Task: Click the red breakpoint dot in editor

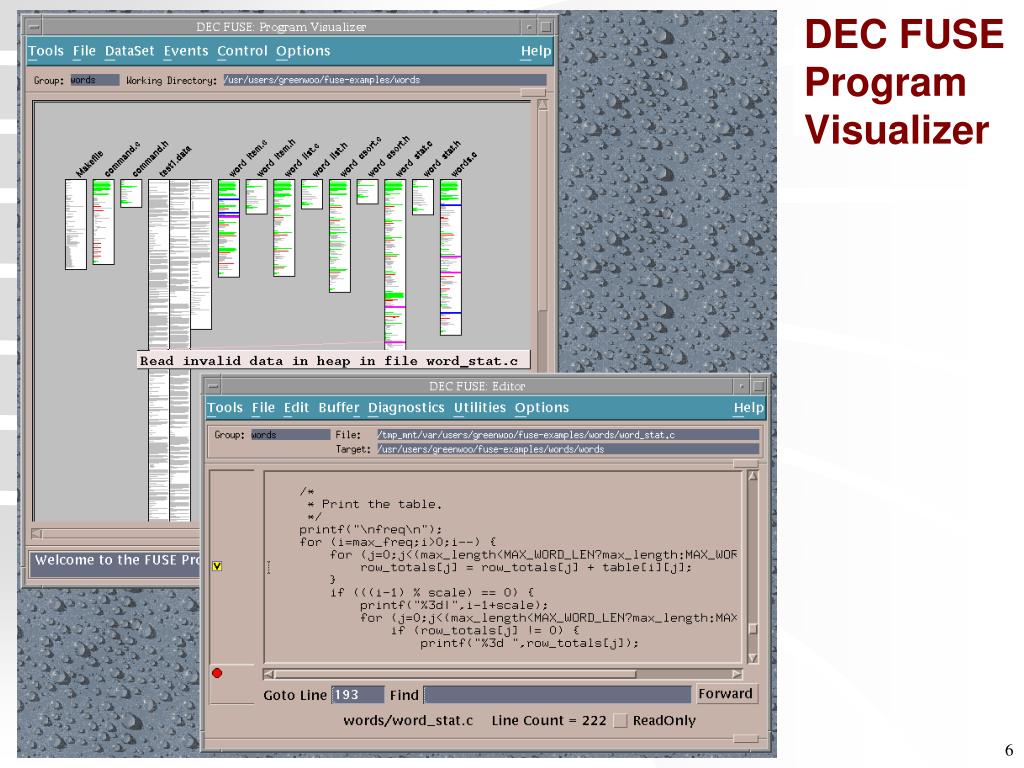Action: 217,673
